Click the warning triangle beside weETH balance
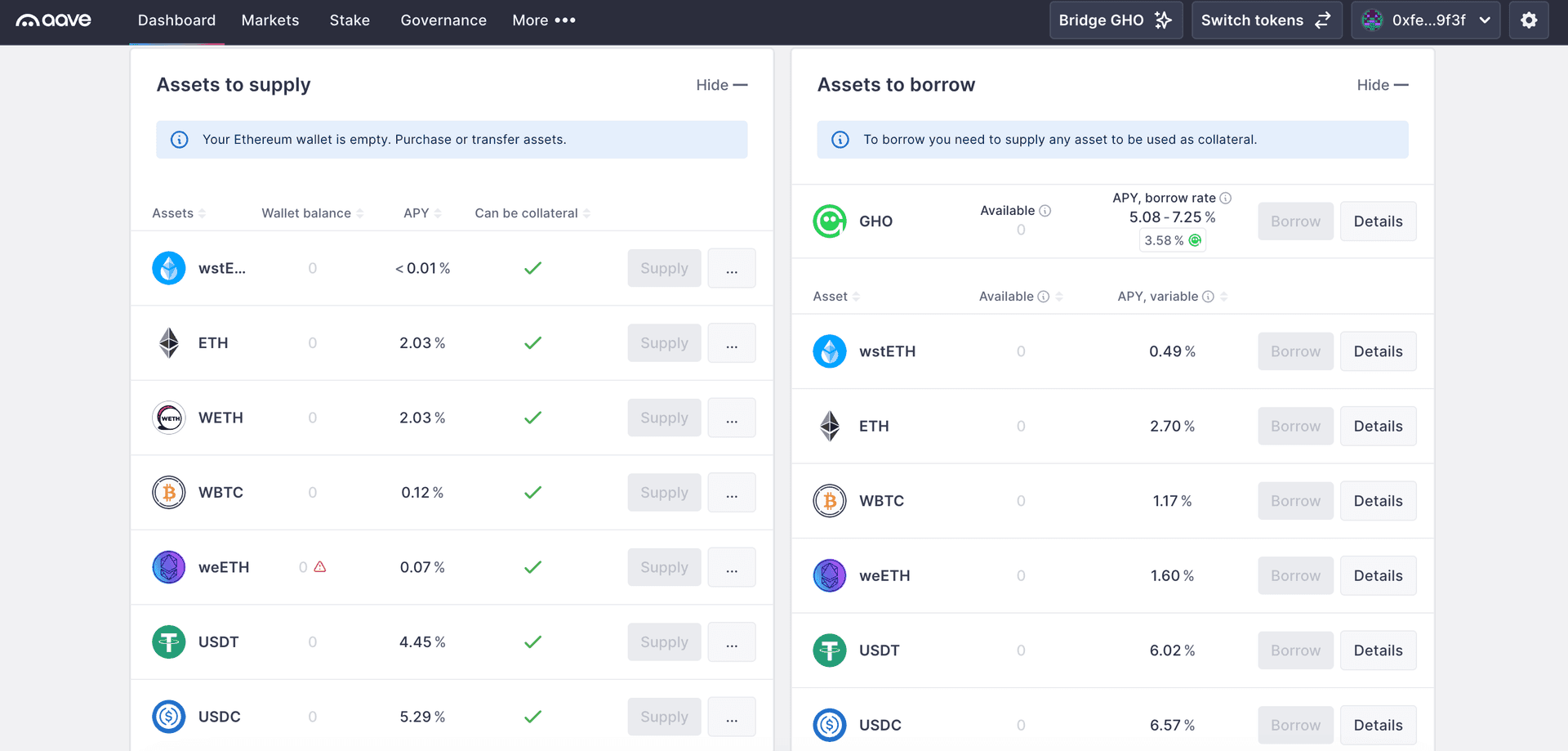 click(320, 566)
